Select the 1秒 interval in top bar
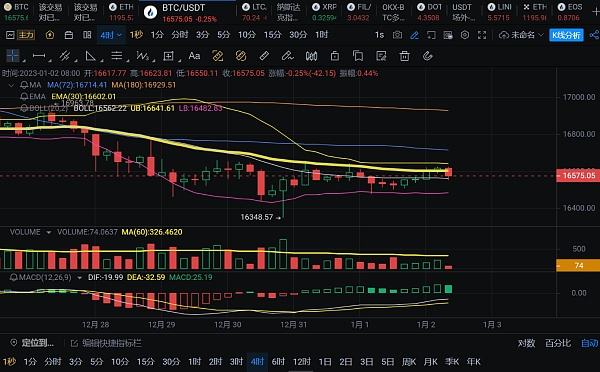The width and height of the screenshot is (600, 372). 136,35
